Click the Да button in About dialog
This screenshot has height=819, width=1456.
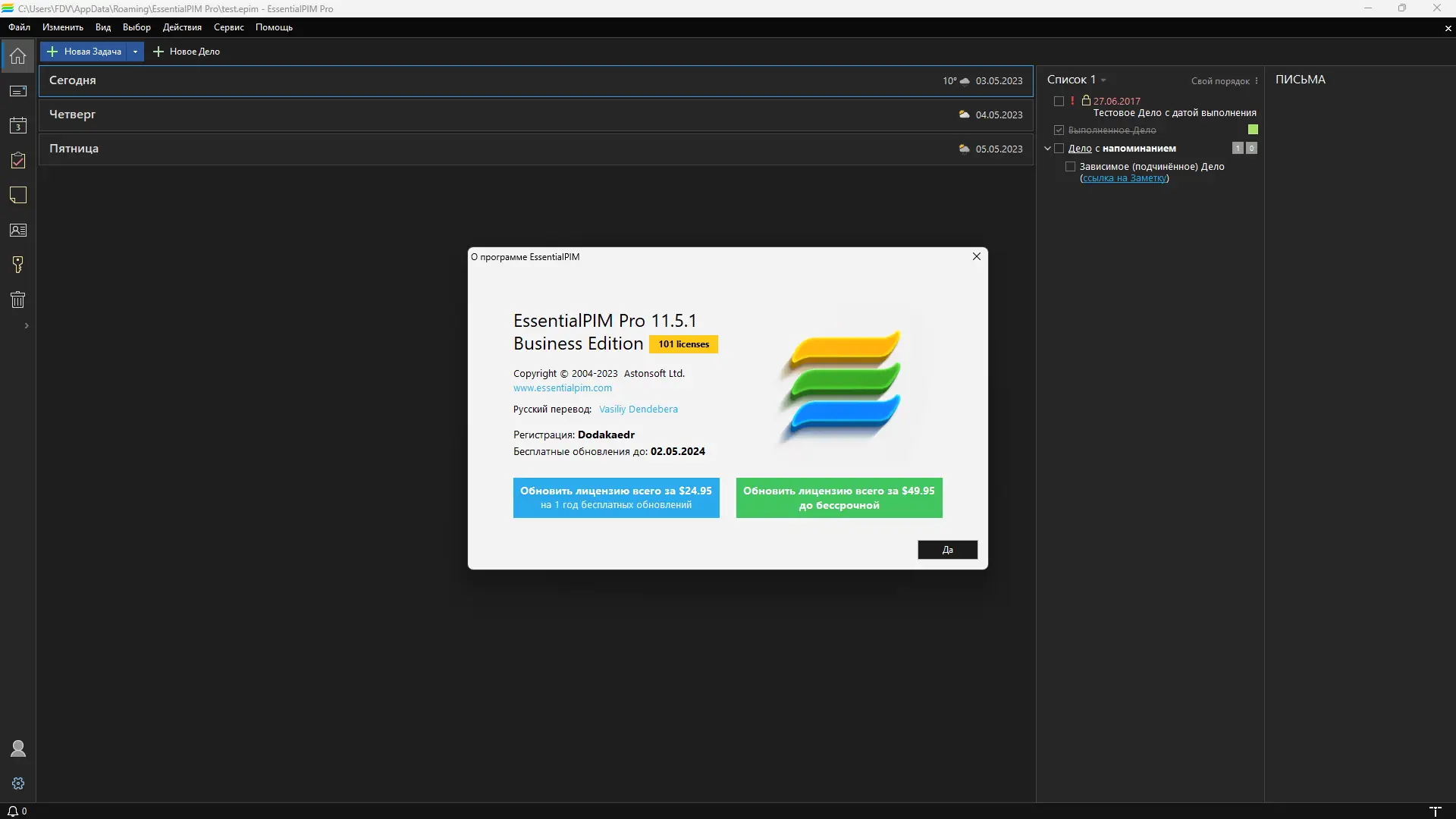pyautogui.click(x=947, y=550)
